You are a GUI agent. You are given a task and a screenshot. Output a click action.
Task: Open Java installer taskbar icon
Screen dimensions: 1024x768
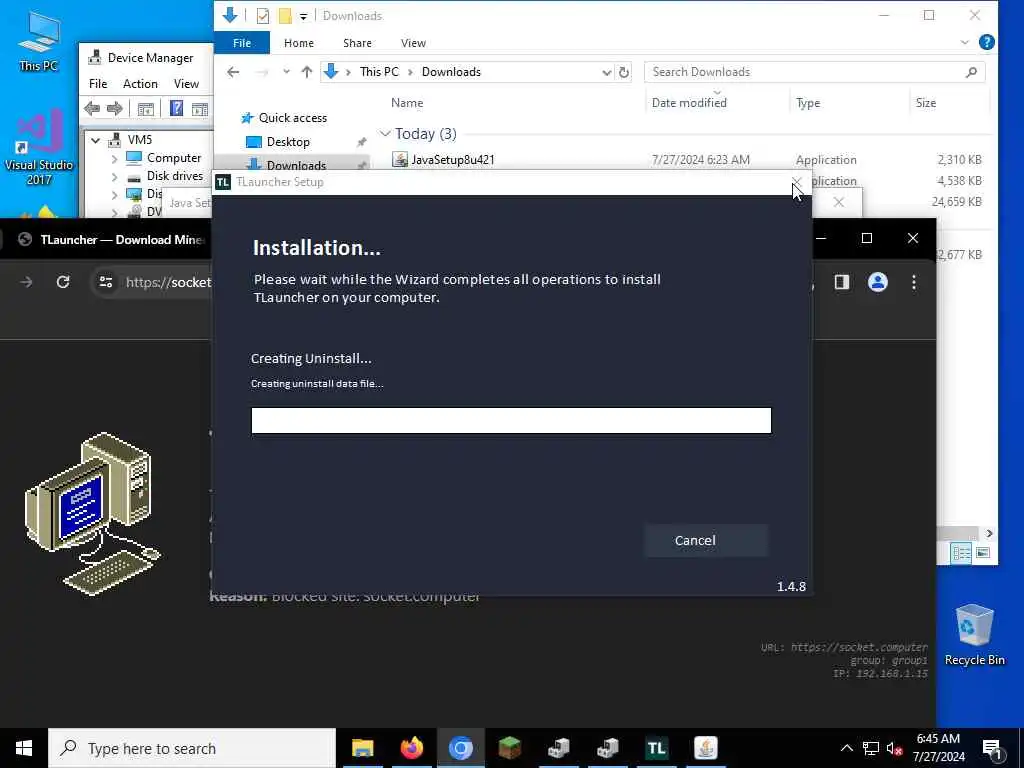pyautogui.click(x=705, y=748)
